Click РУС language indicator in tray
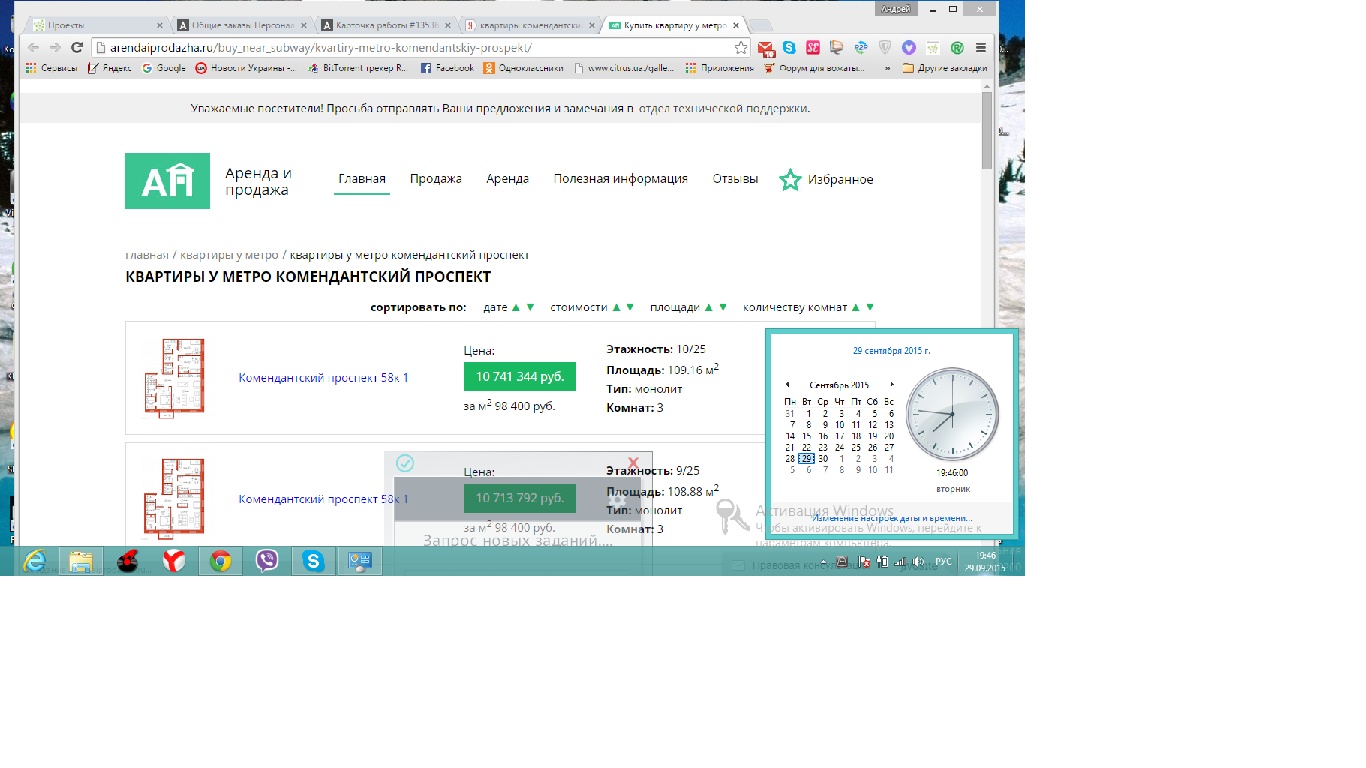Screen dimensions: 1366x768 (x=943, y=562)
